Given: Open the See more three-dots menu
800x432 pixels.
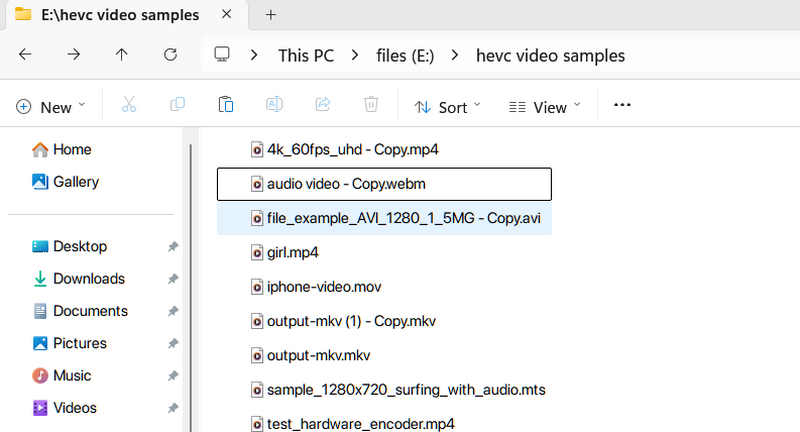Looking at the screenshot, I should click(x=622, y=105).
